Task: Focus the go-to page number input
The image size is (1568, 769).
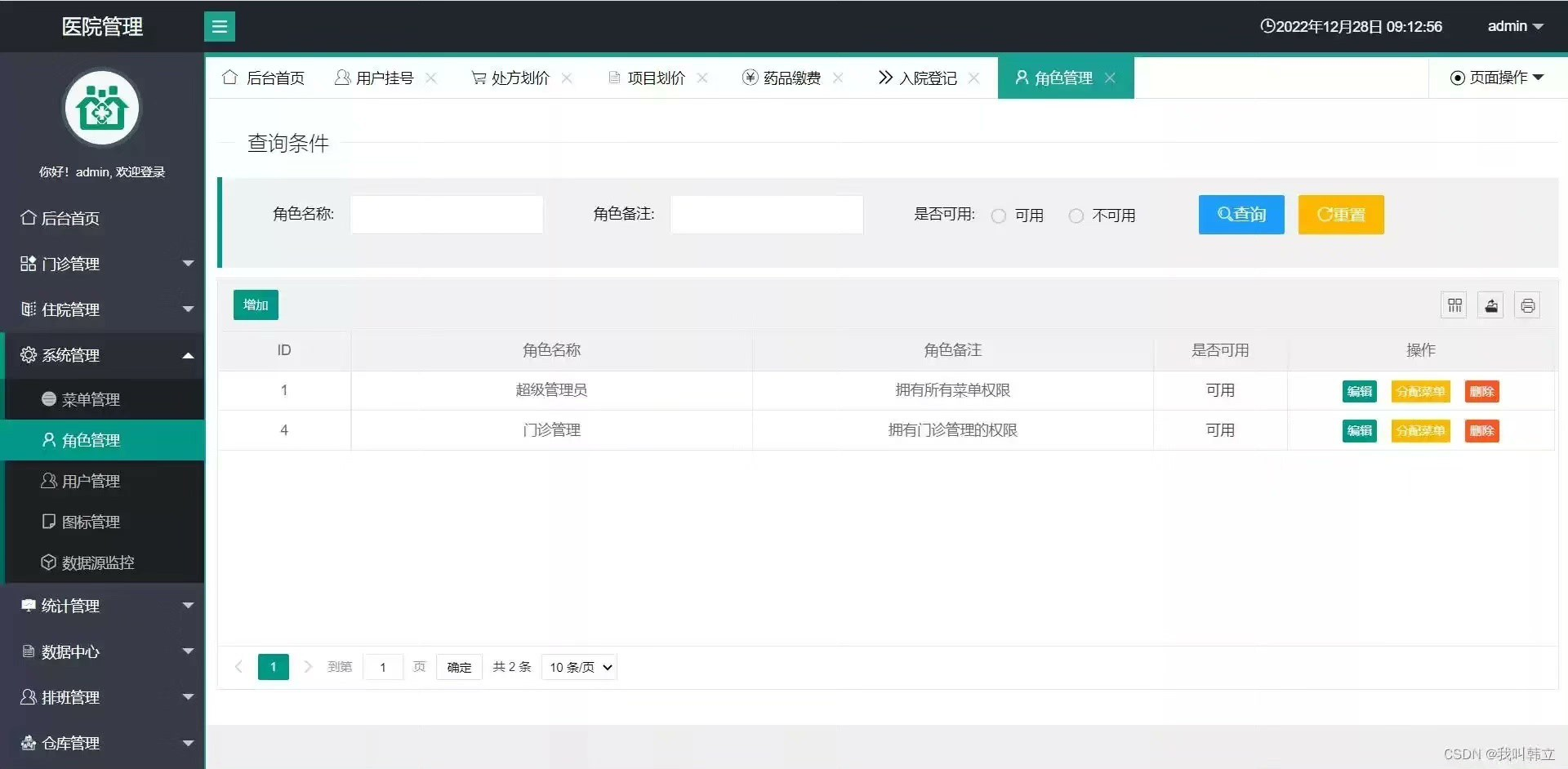Action: point(383,667)
